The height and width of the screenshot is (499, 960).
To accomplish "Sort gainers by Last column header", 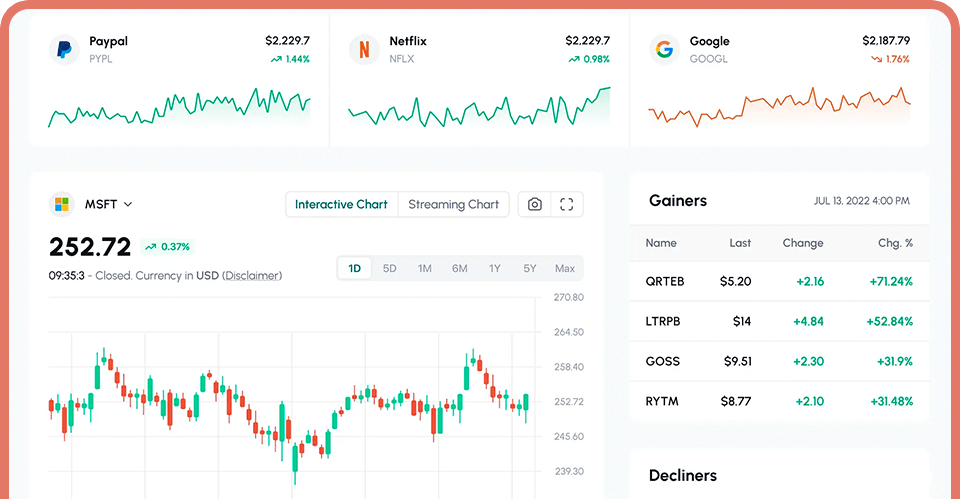I will [x=739, y=243].
